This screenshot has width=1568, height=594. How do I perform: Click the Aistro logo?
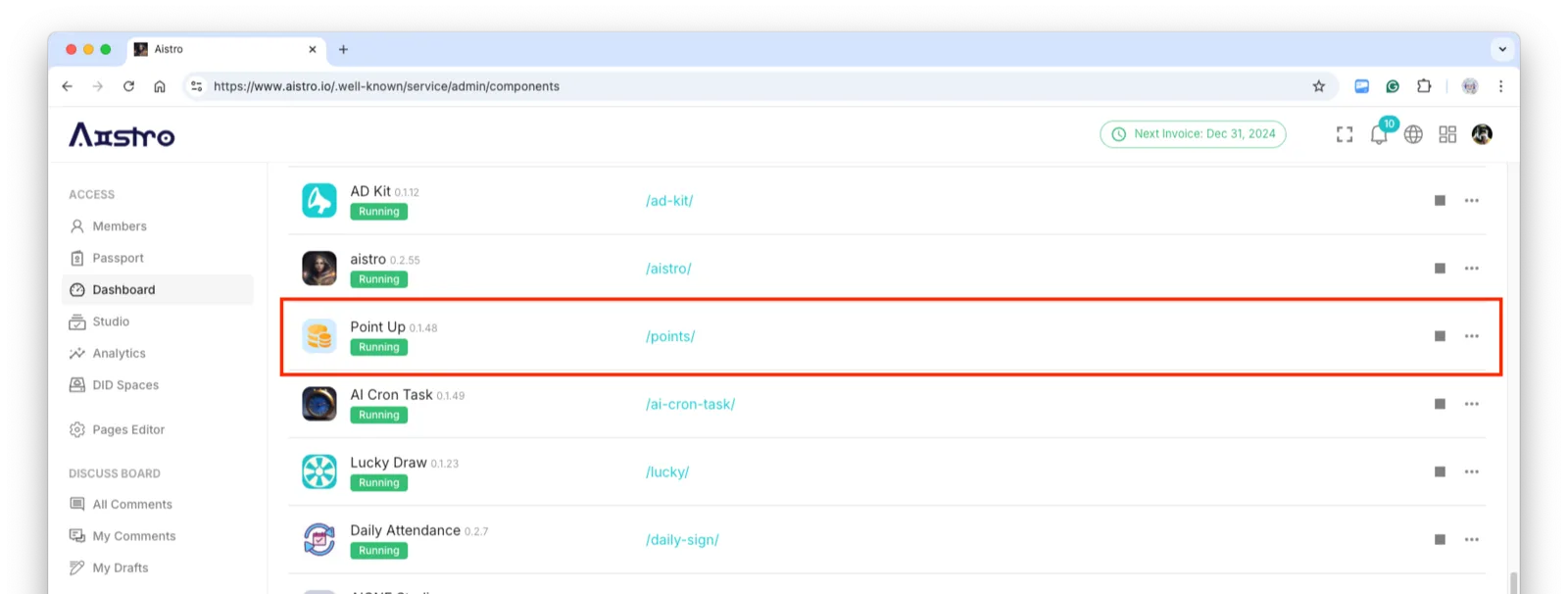click(x=122, y=134)
